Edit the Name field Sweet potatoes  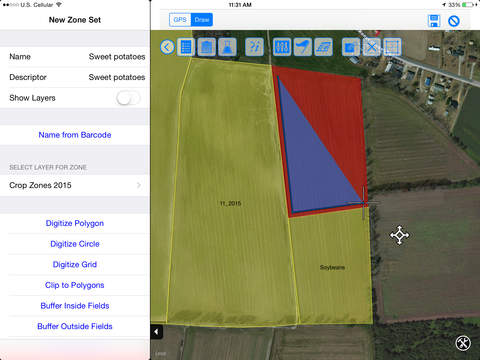pyautogui.click(x=75, y=57)
